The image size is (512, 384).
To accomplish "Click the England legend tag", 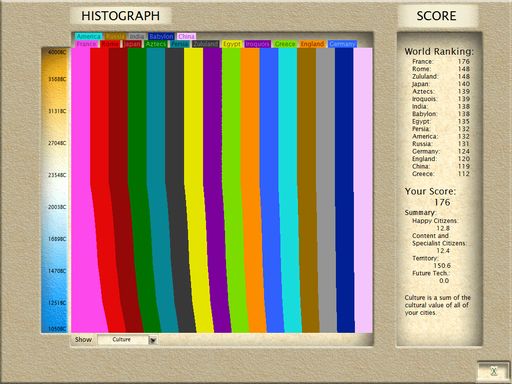I will pos(312,44).
